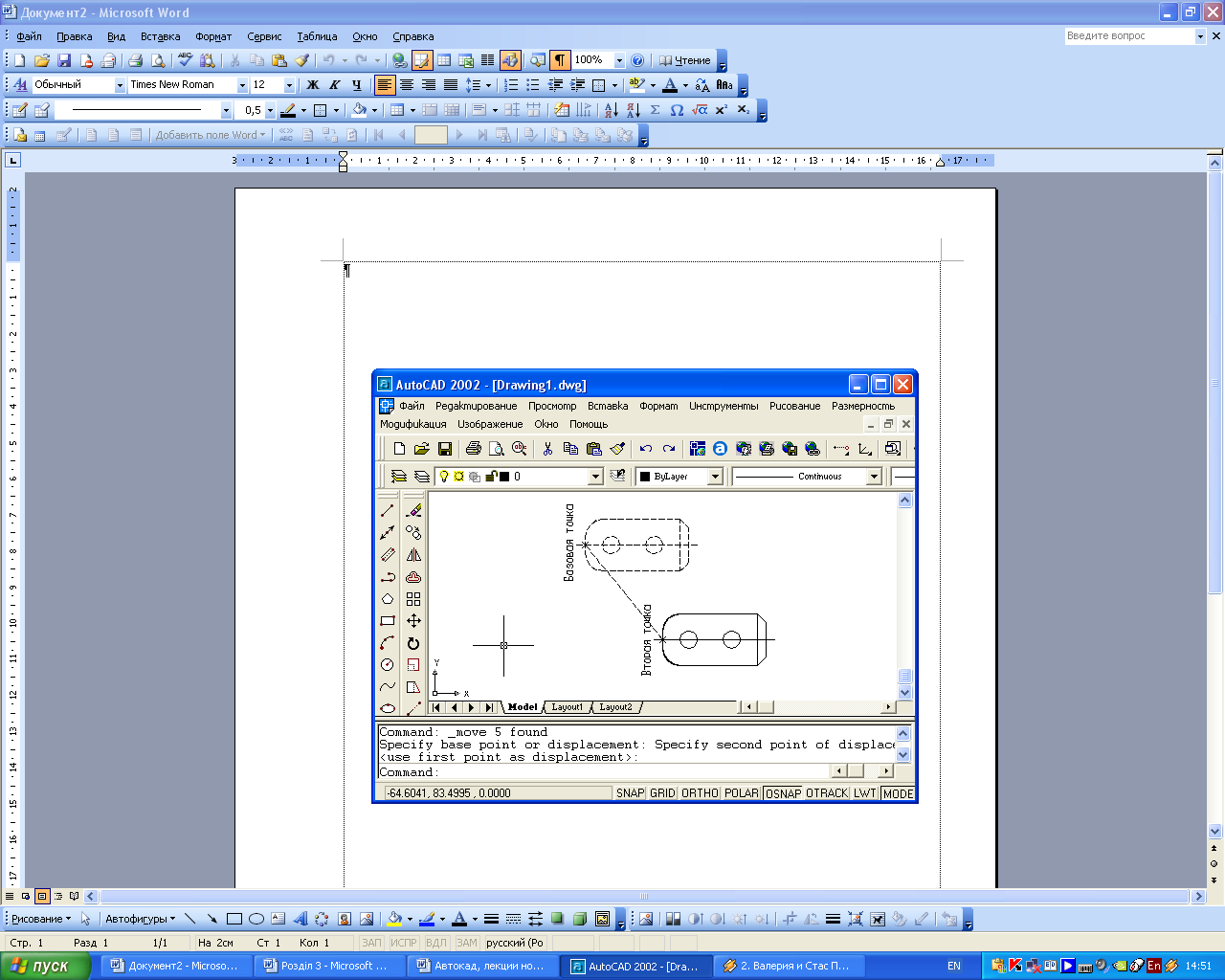Insert WordArt from drawing toolbar
Image resolution: width=1225 pixels, height=980 pixels.
[300, 919]
